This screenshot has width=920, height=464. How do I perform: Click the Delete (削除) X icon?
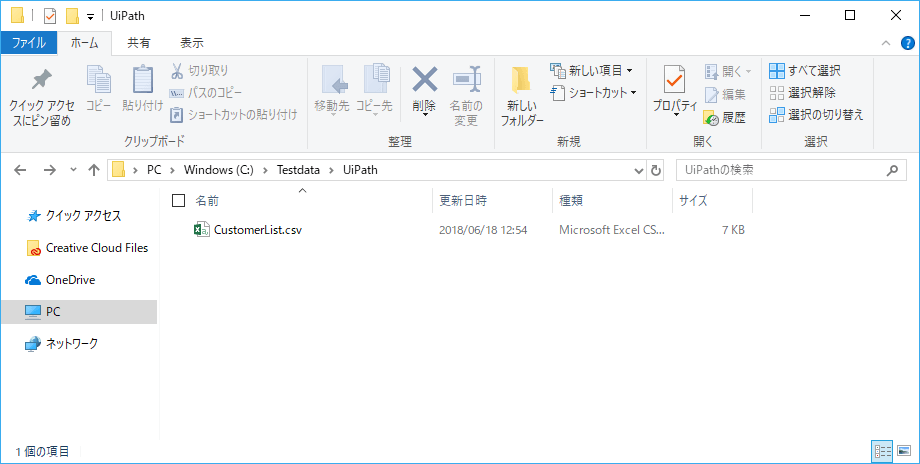tap(424, 80)
